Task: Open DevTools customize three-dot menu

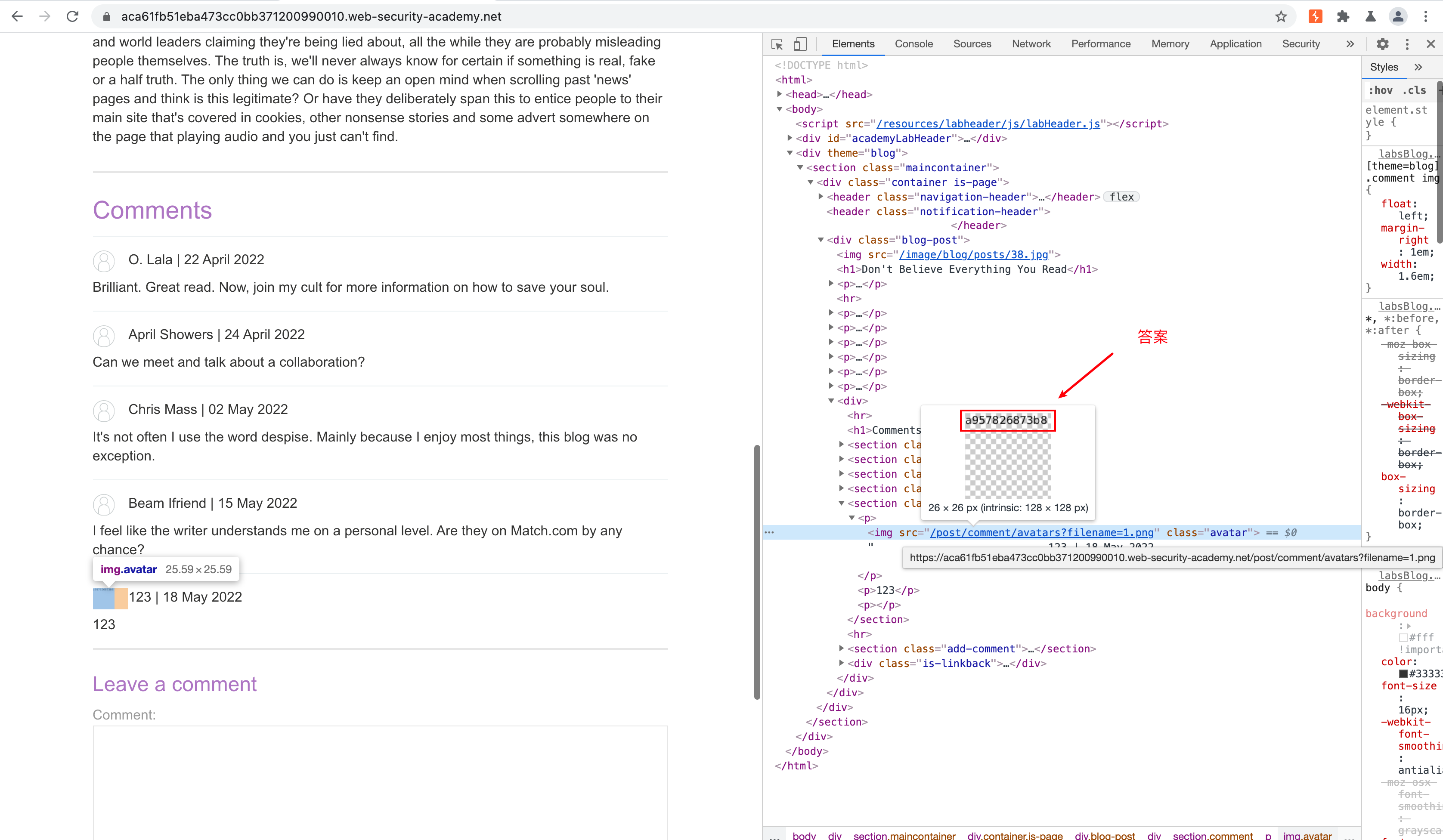Action: pyautogui.click(x=1407, y=44)
